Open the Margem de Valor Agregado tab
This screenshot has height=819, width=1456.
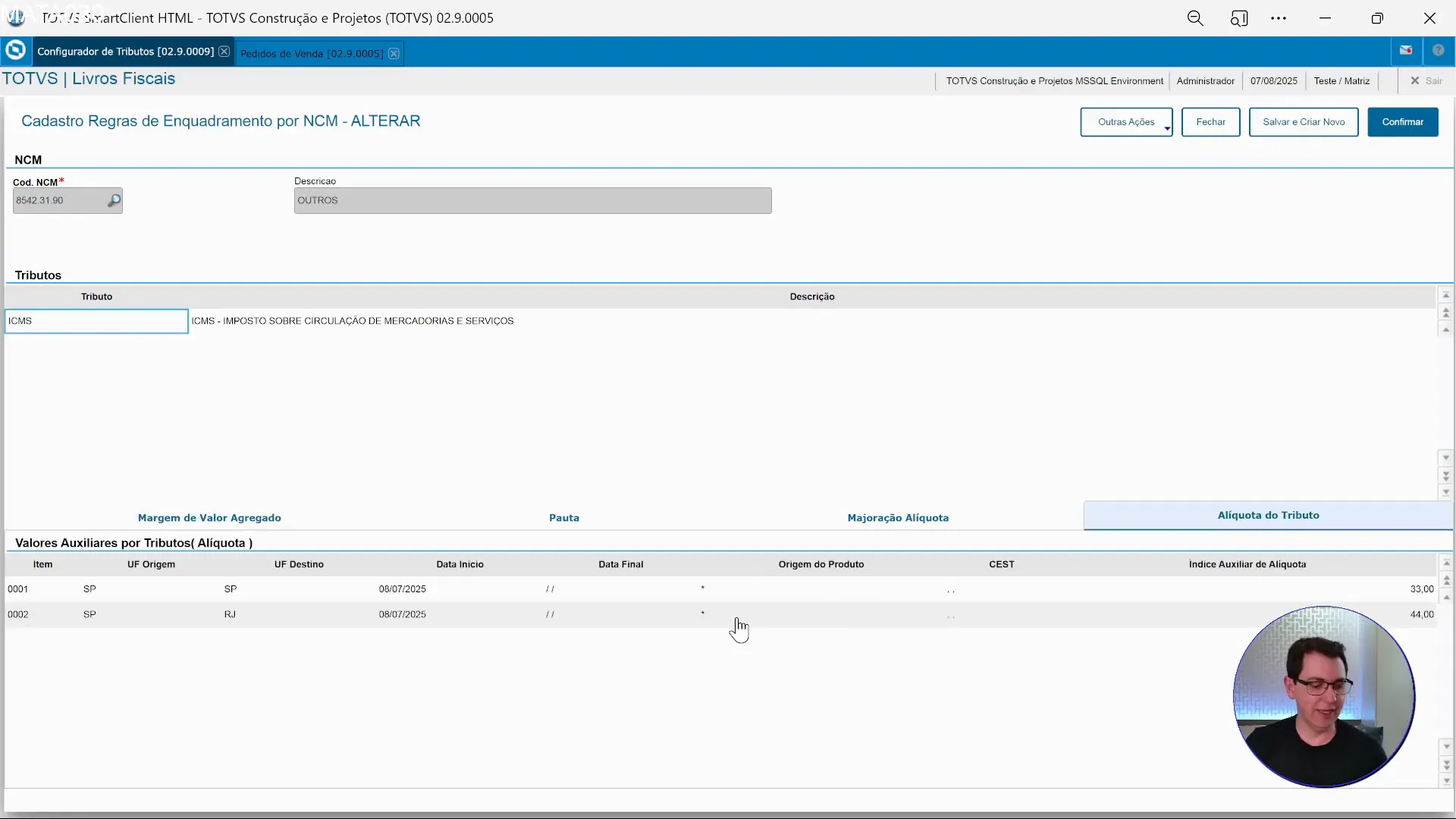209,518
